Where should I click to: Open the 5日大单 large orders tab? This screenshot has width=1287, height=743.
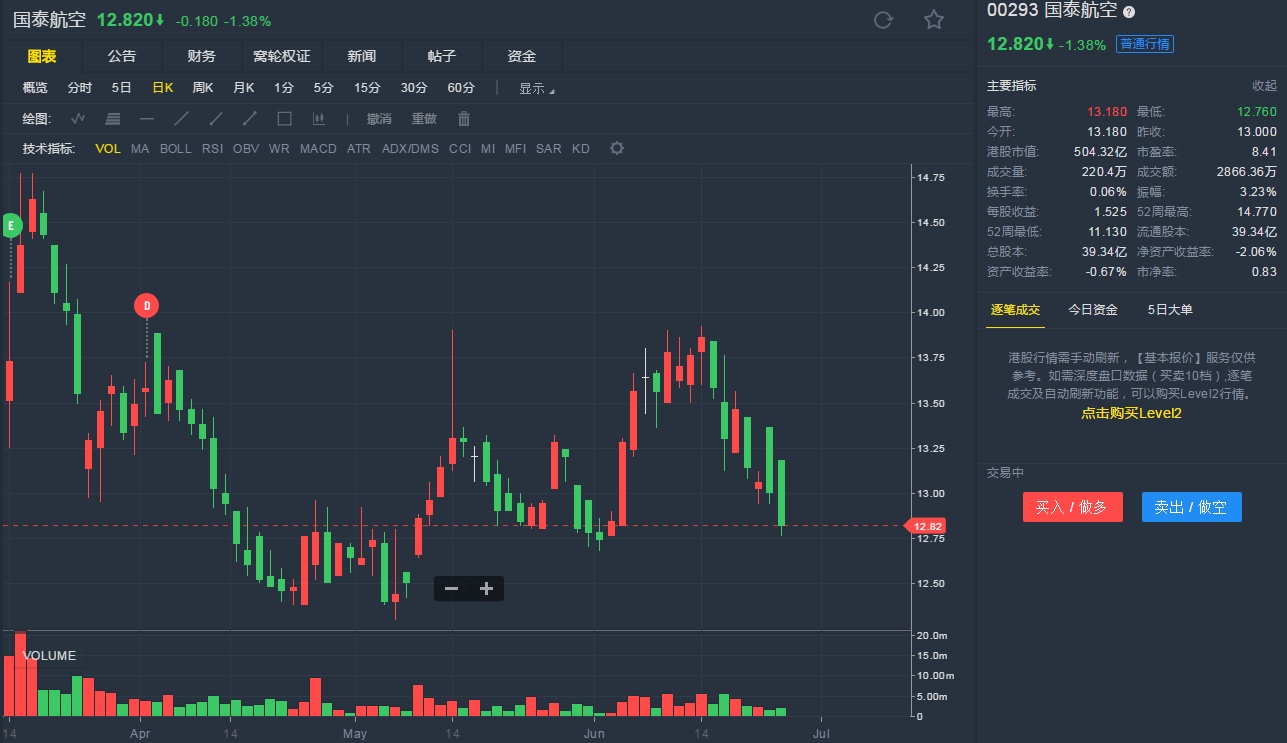point(1170,310)
